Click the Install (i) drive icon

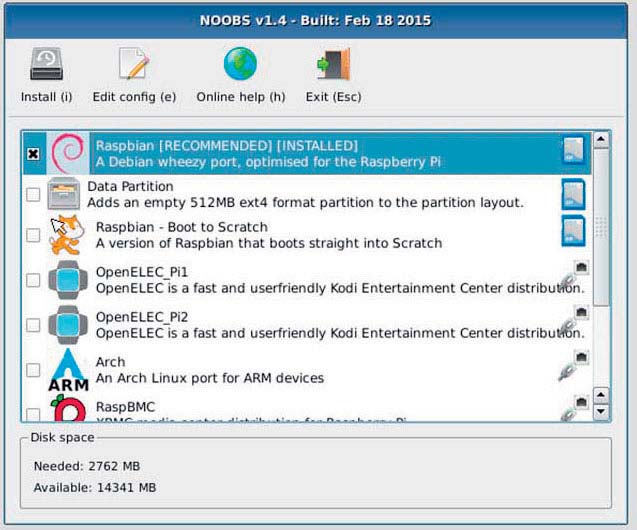(47, 64)
